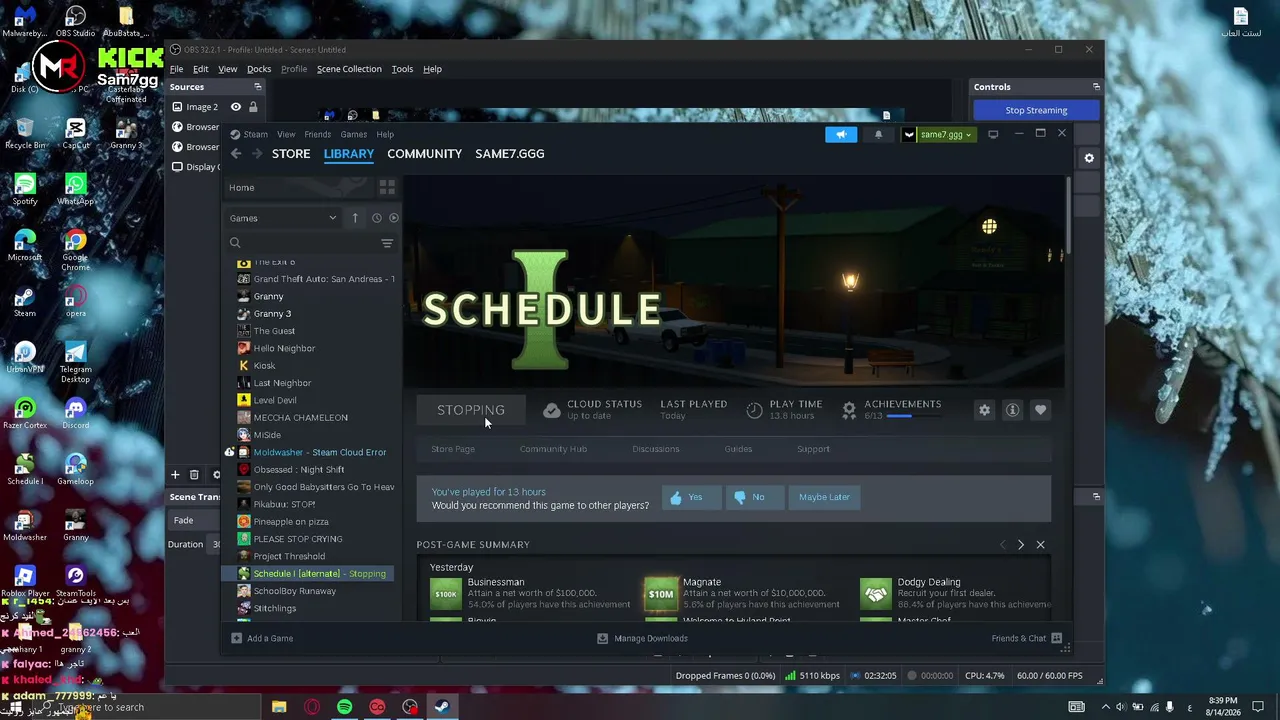This screenshot has width=1280, height=720.
Task: Toggle lock on Image 2 source
Action: click(x=253, y=107)
